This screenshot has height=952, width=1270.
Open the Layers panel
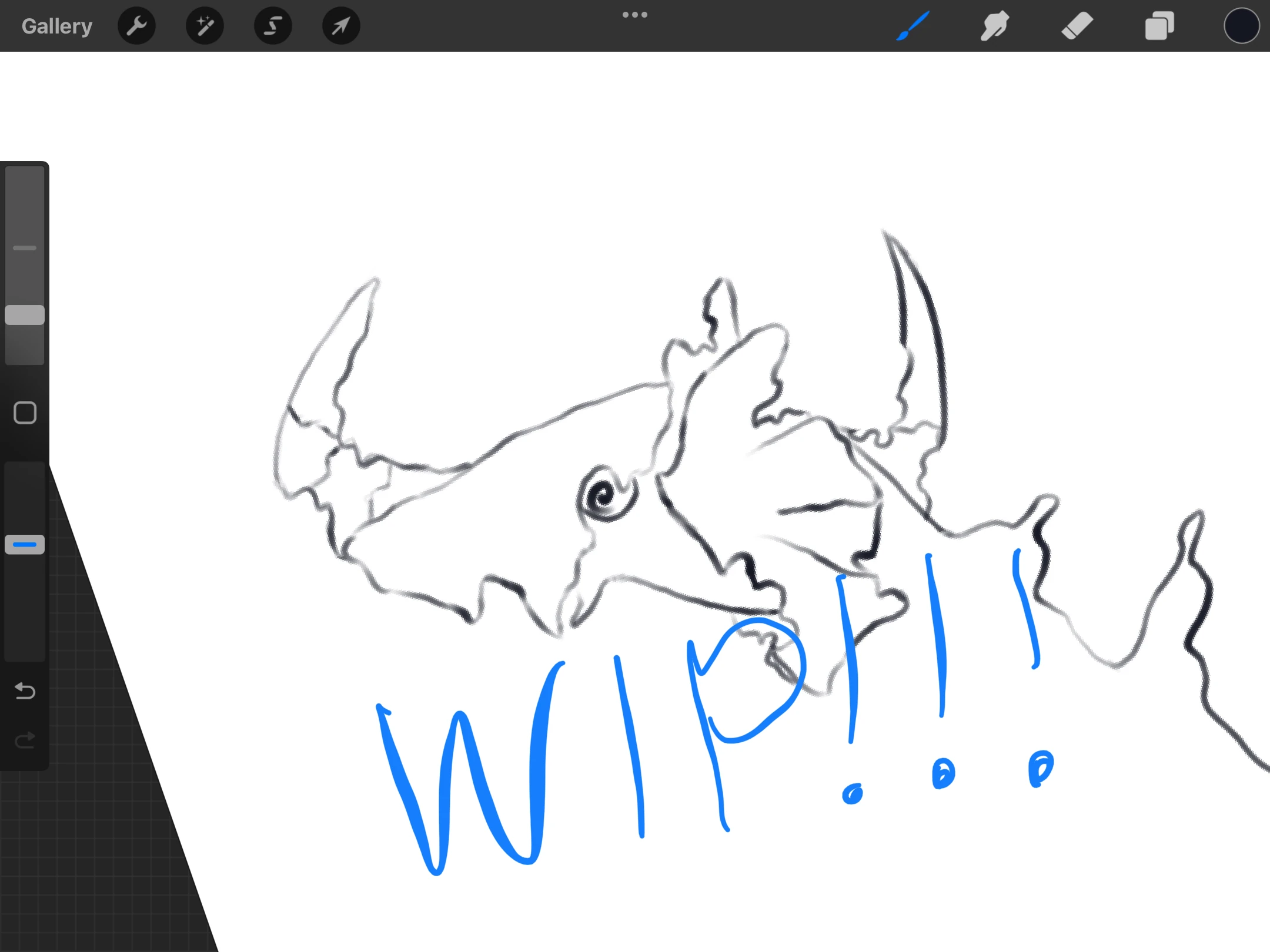pos(1159,25)
